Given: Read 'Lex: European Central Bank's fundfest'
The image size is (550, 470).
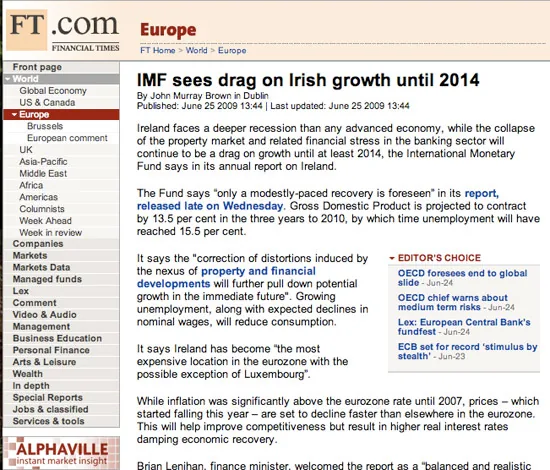Looking at the screenshot, I should (464, 327).
